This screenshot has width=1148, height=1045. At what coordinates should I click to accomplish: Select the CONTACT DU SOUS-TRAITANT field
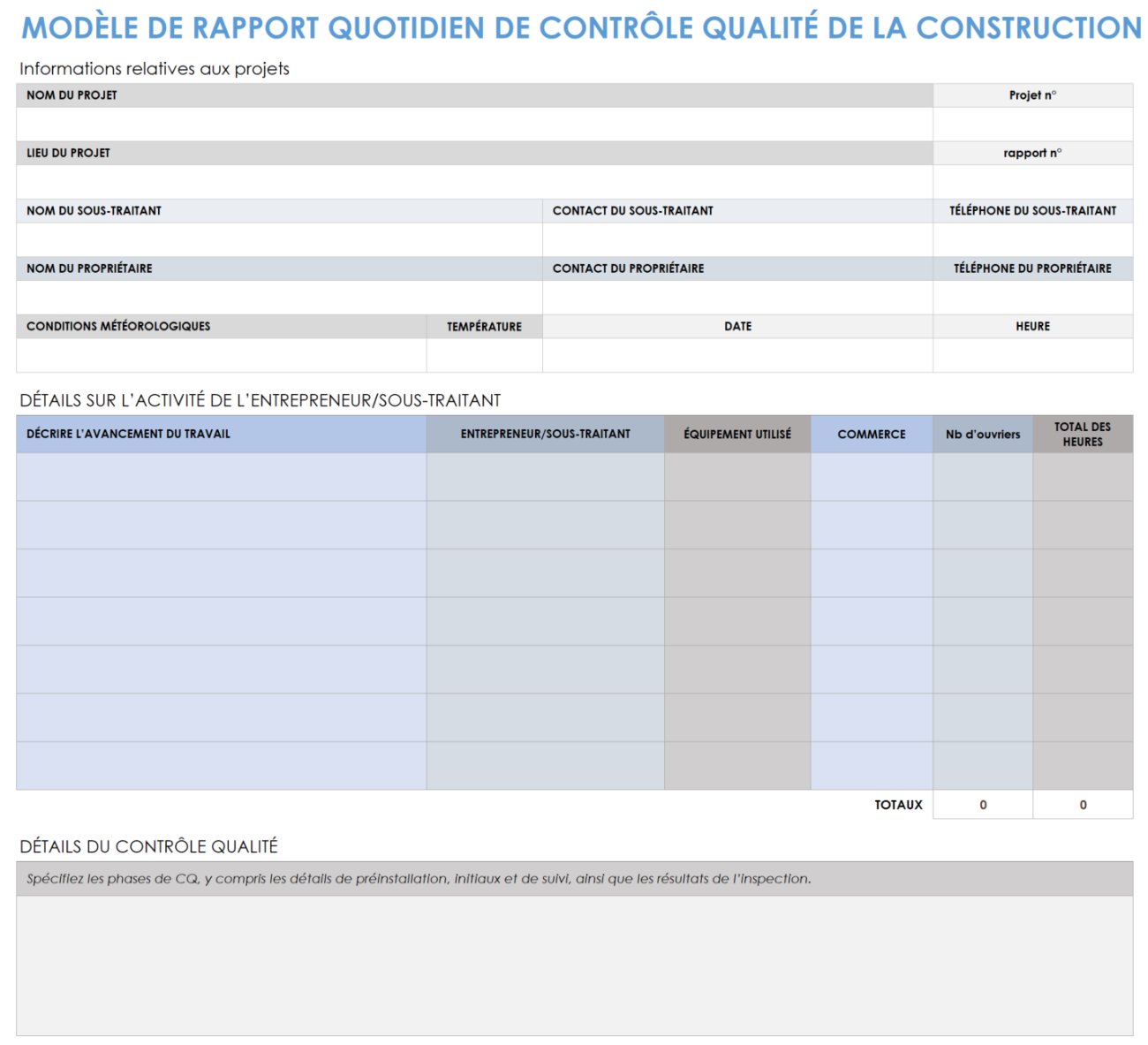[x=737, y=239]
